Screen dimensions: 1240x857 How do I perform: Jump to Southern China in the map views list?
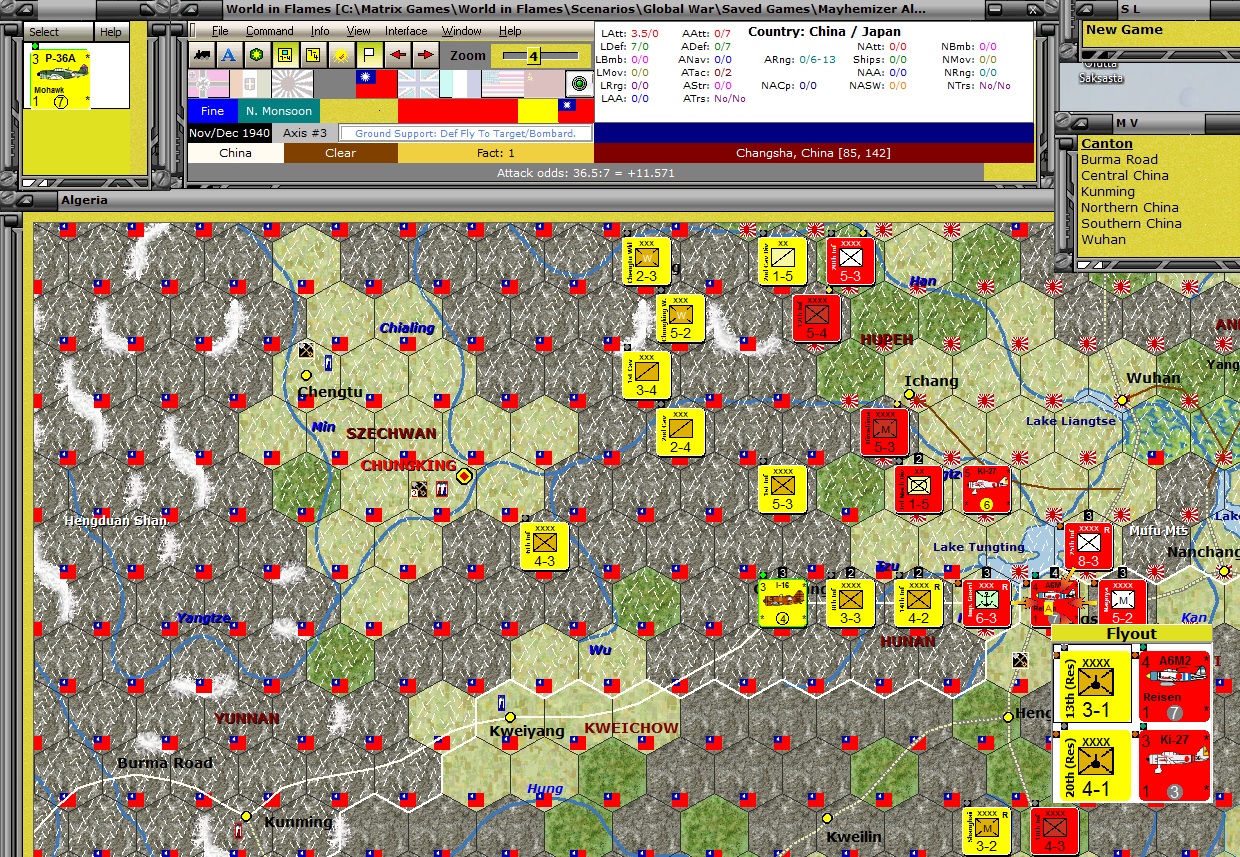click(1131, 223)
